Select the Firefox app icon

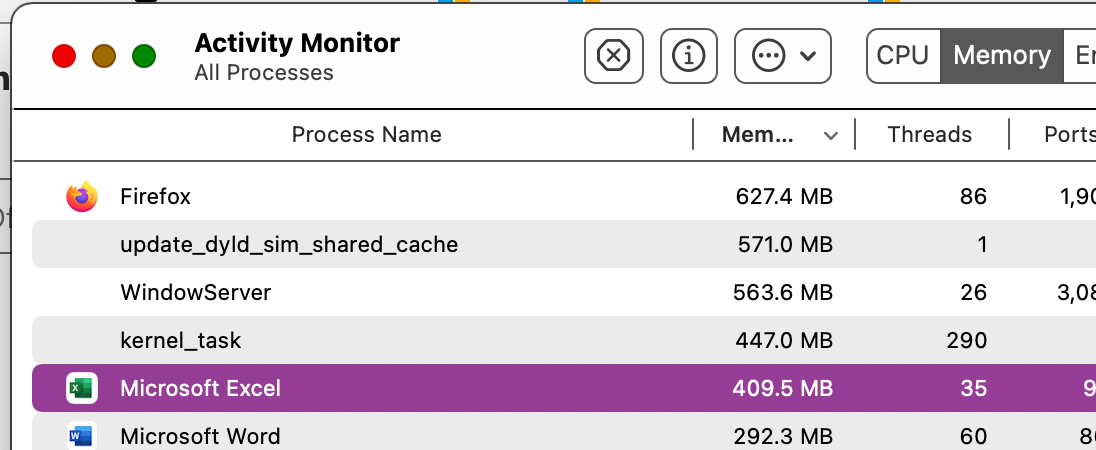82,196
